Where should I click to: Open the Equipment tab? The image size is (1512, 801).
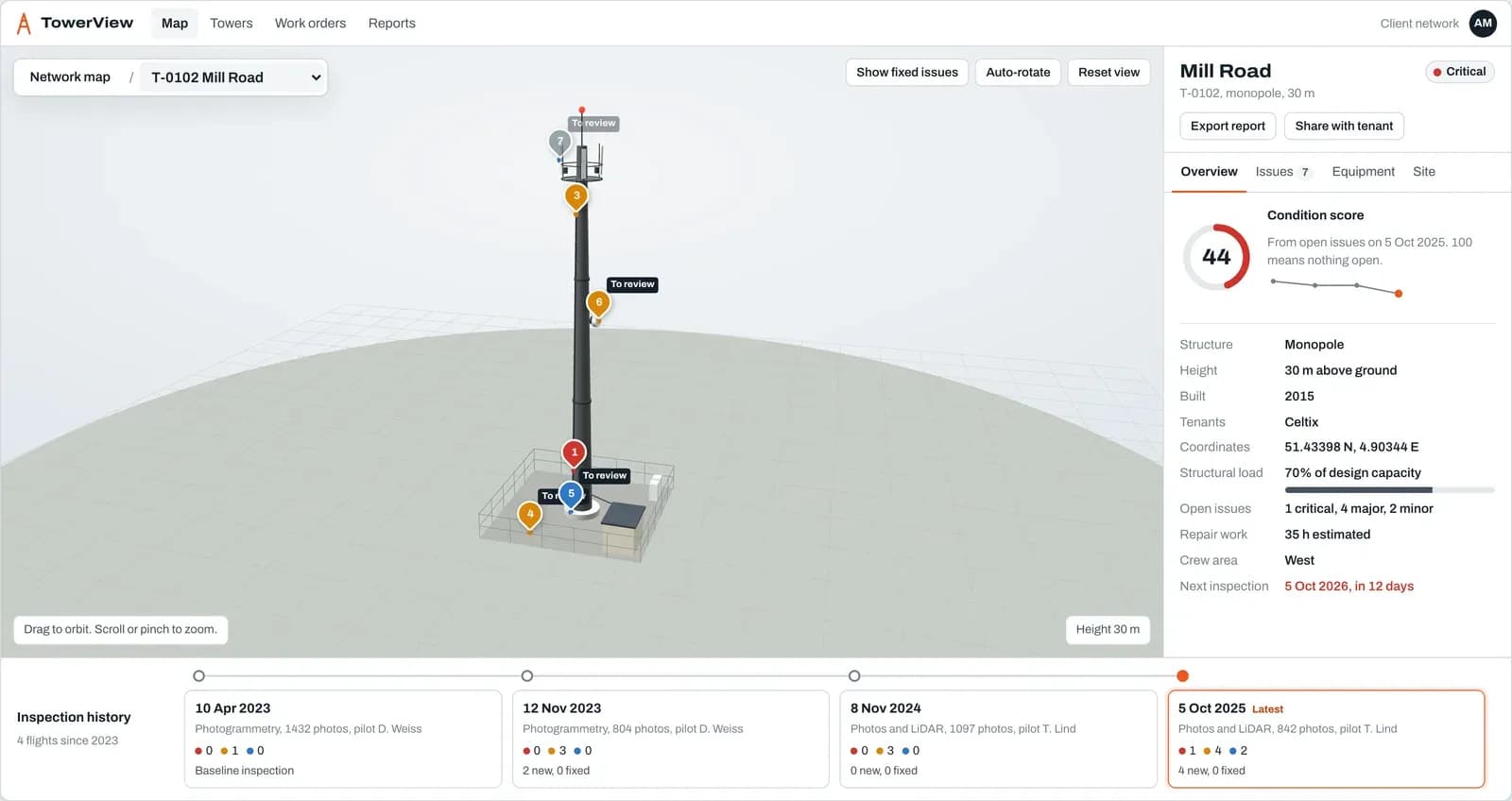coord(1363,172)
